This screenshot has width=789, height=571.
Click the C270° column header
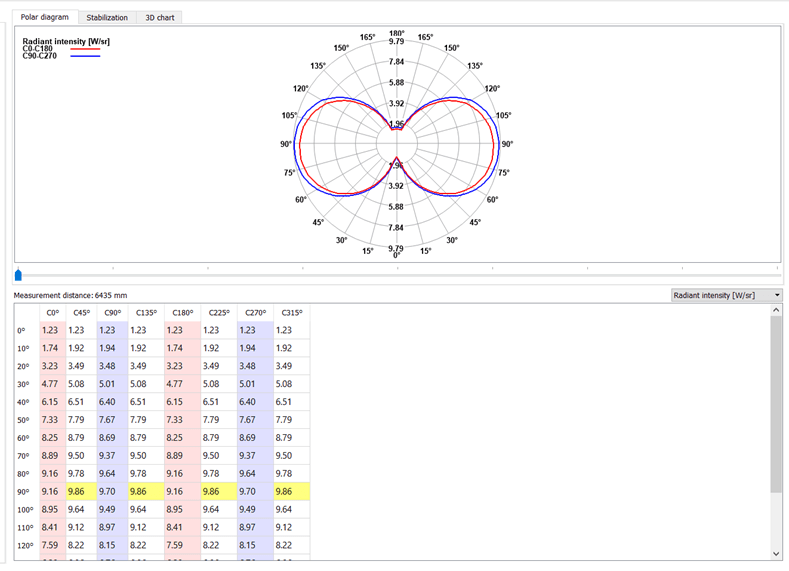(255, 312)
